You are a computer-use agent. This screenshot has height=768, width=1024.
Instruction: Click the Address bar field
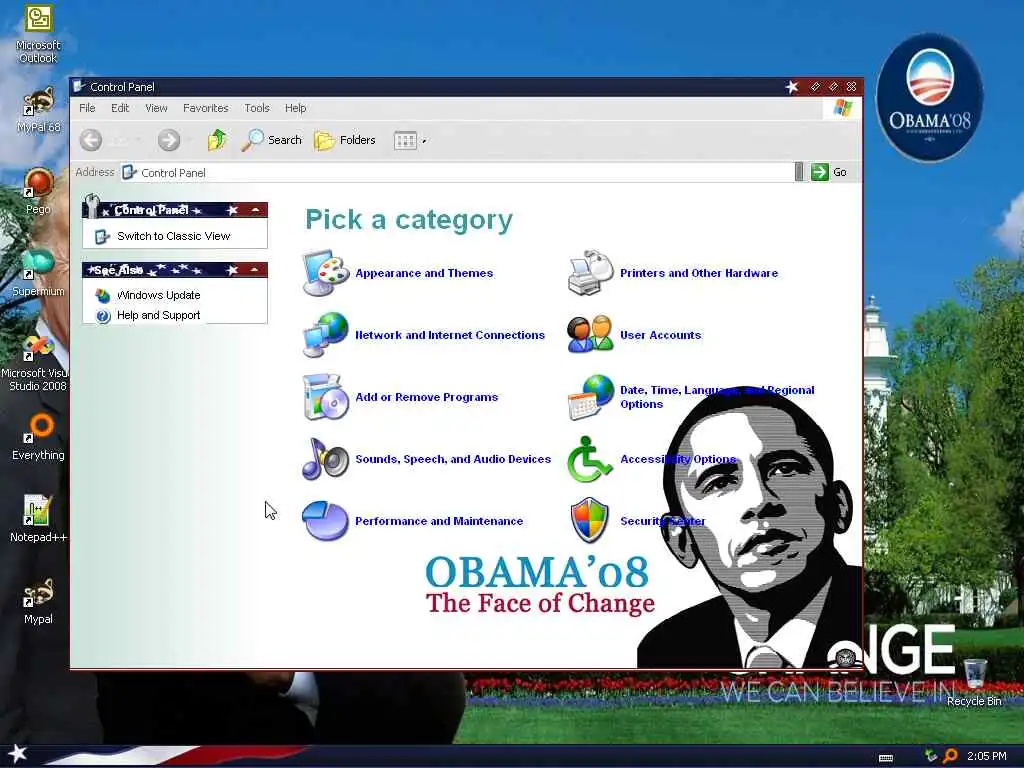coord(457,172)
